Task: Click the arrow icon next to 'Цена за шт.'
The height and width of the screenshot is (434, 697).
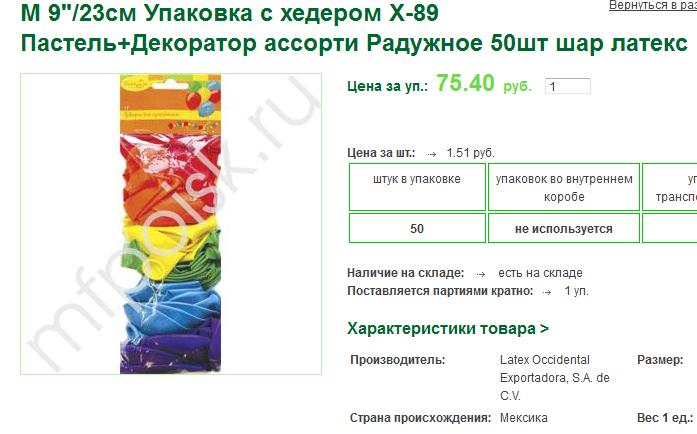Action: click(431, 154)
